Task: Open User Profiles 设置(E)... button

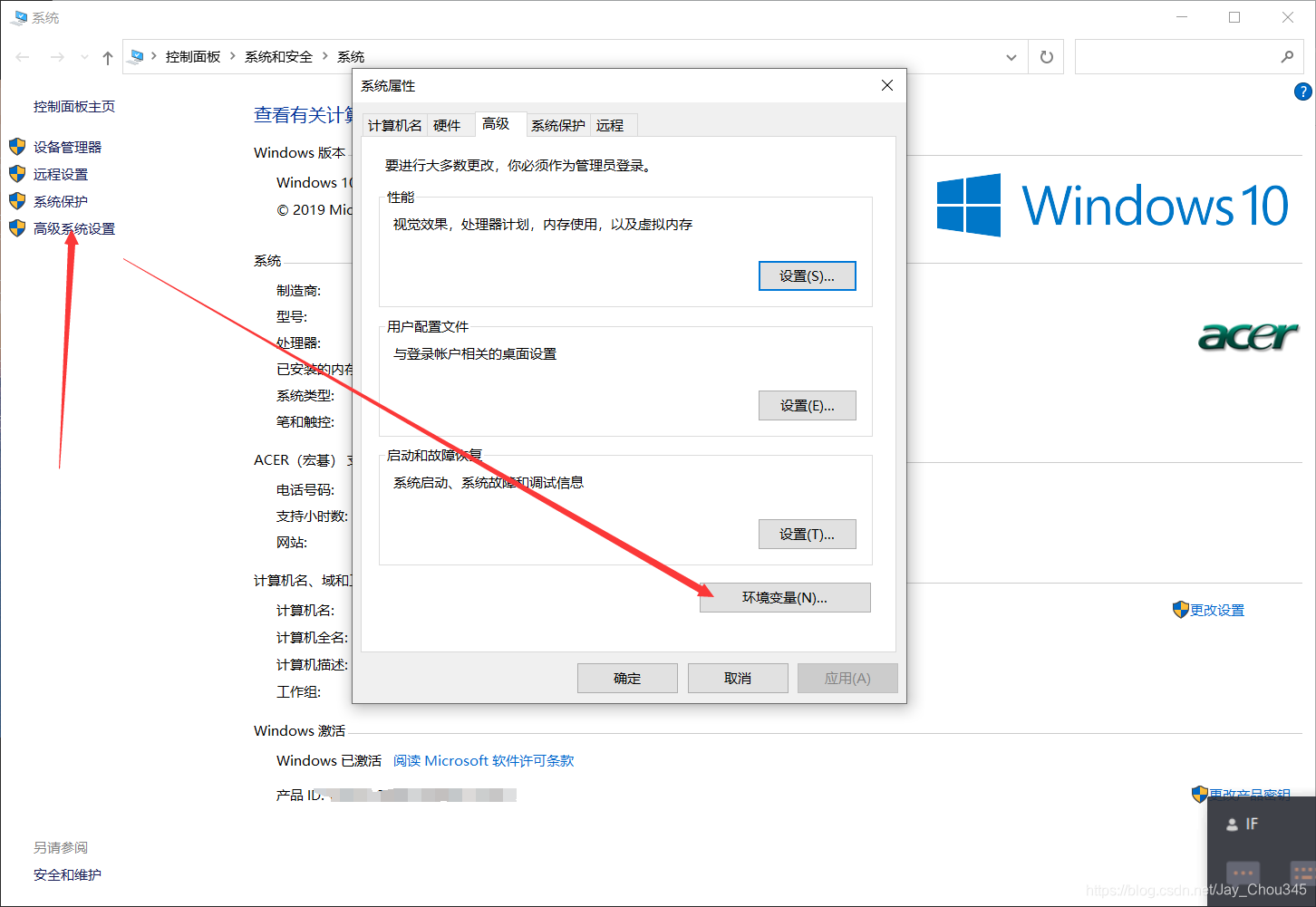Action: [x=807, y=406]
